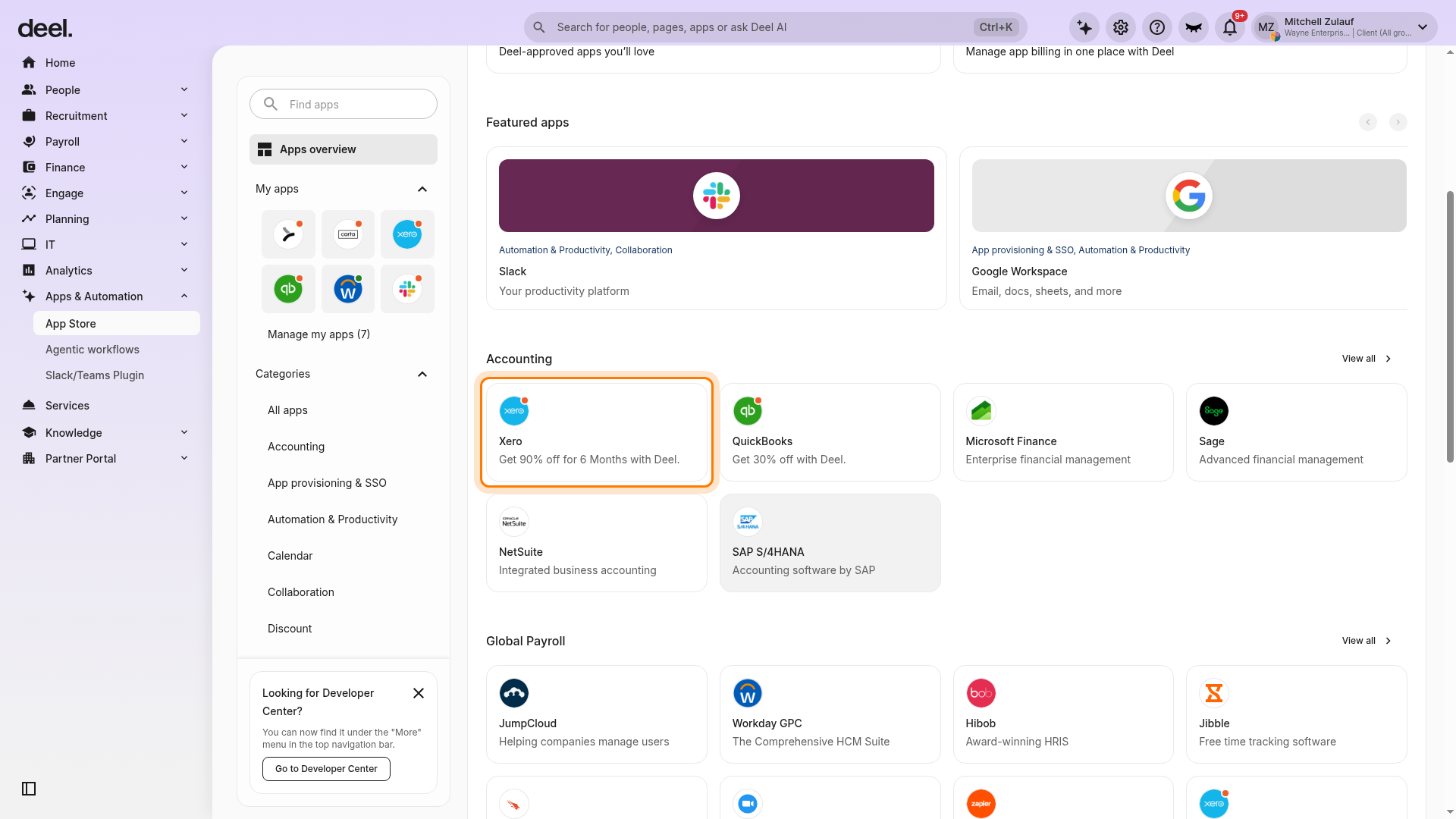Screen dimensions: 1456x819
Task: Open Services in sidebar
Action: coord(106,406)
